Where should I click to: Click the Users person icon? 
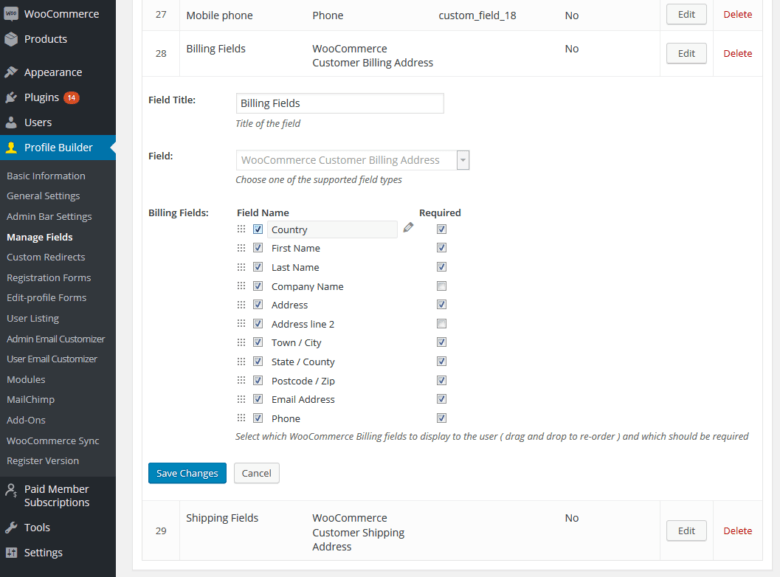click(11, 122)
